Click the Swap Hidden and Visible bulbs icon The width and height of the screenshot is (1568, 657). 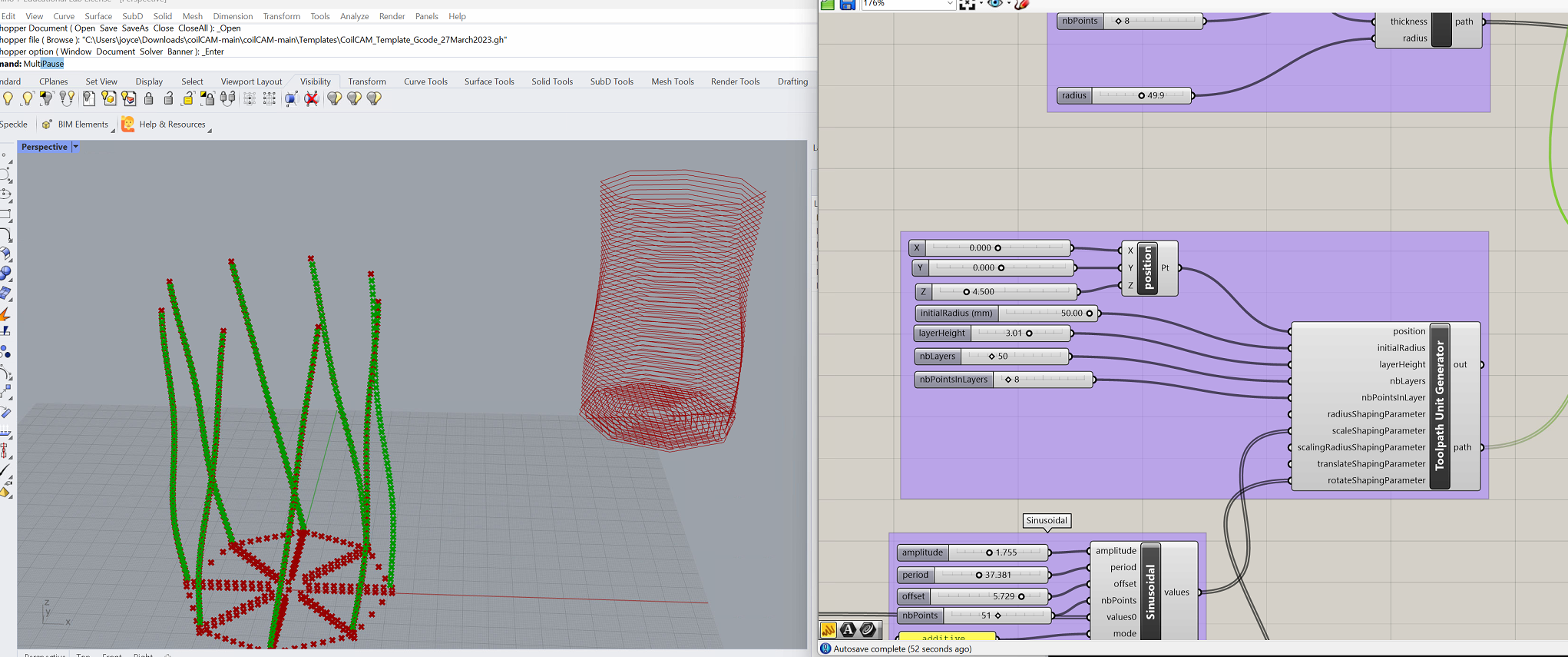click(67, 98)
